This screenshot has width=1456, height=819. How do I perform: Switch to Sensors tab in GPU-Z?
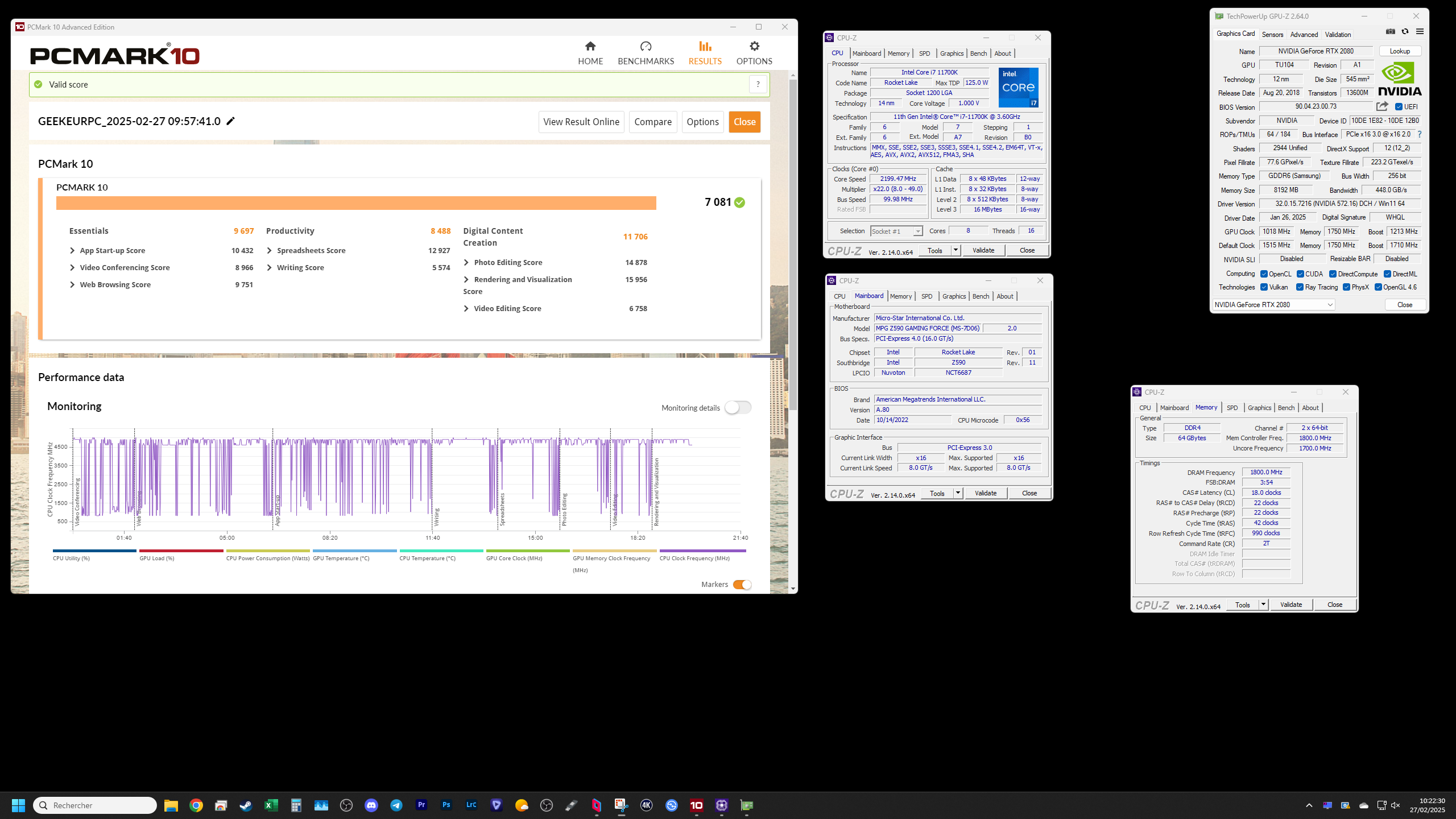point(1272,34)
